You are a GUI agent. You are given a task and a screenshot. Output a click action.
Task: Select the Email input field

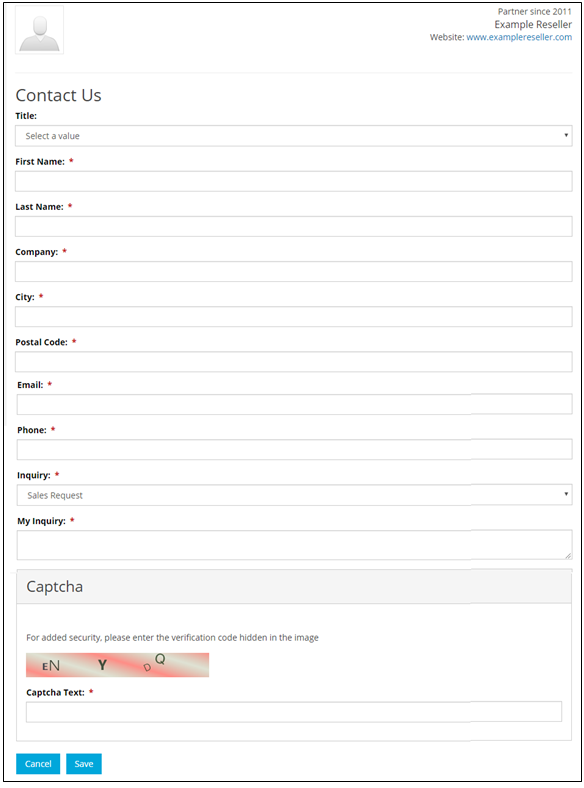[294, 405]
